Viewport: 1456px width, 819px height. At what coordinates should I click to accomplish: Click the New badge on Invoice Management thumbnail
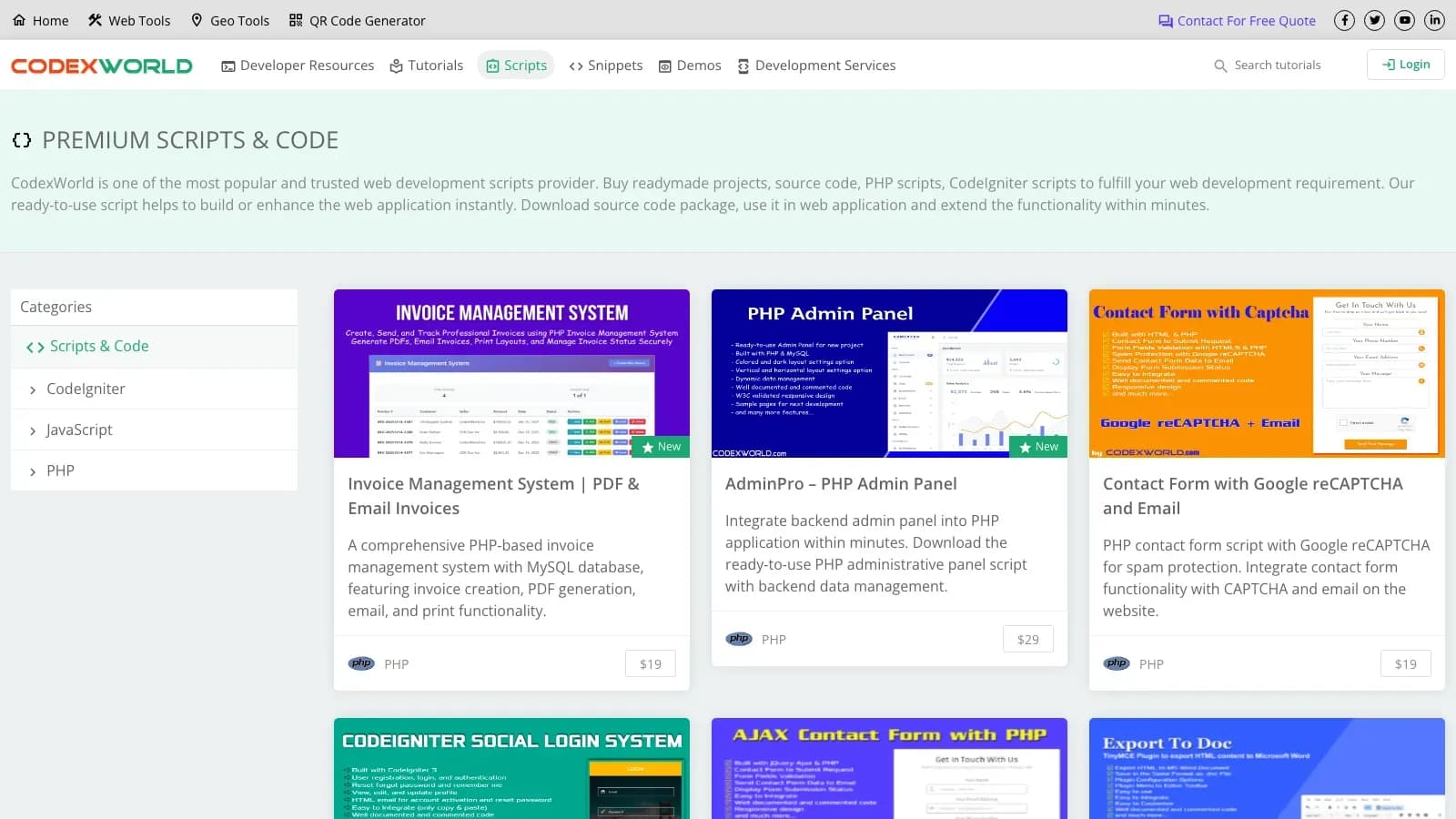(x=661, y=447)
